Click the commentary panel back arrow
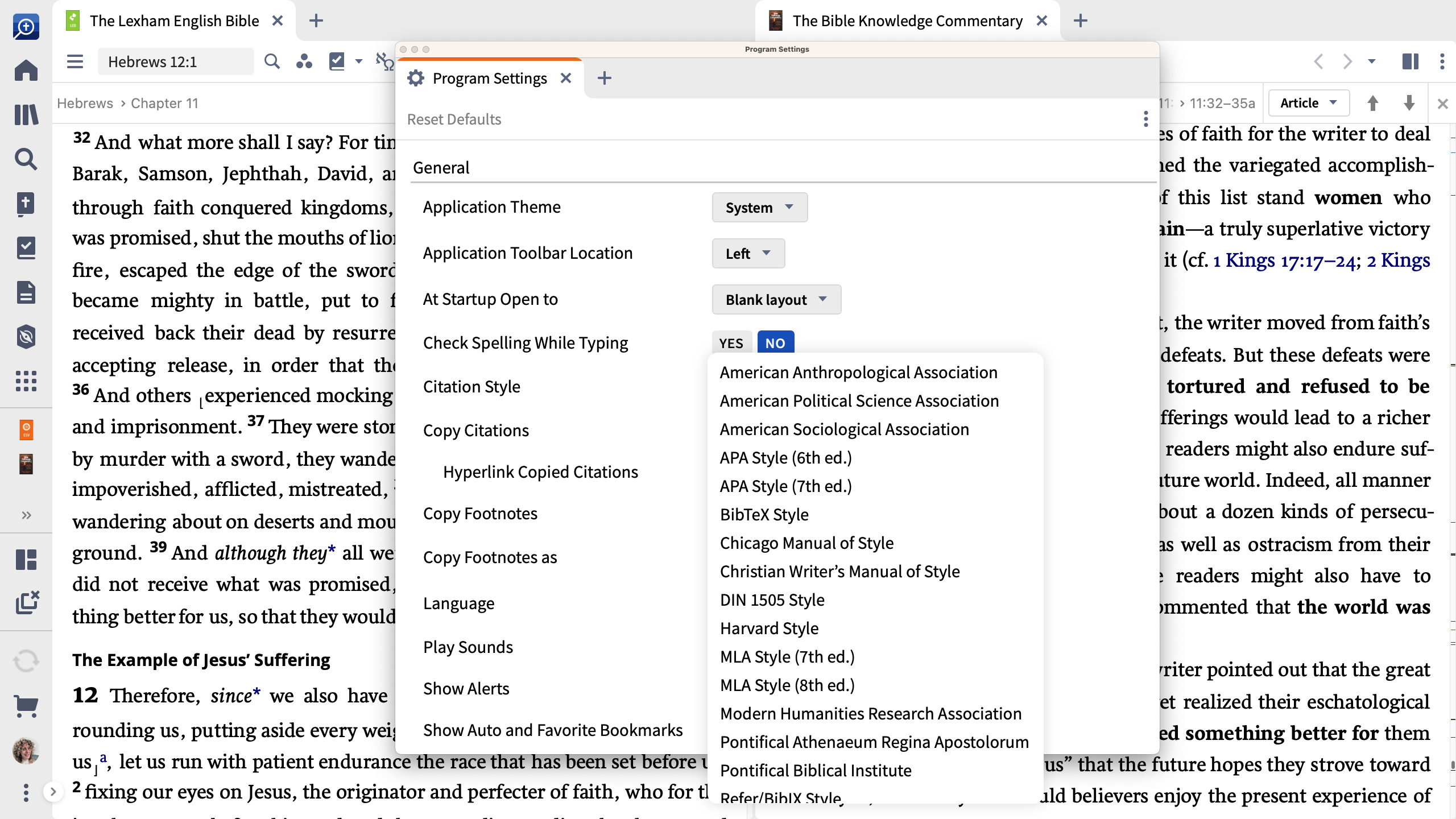The image size is (1456, 819). [1319, 61]
